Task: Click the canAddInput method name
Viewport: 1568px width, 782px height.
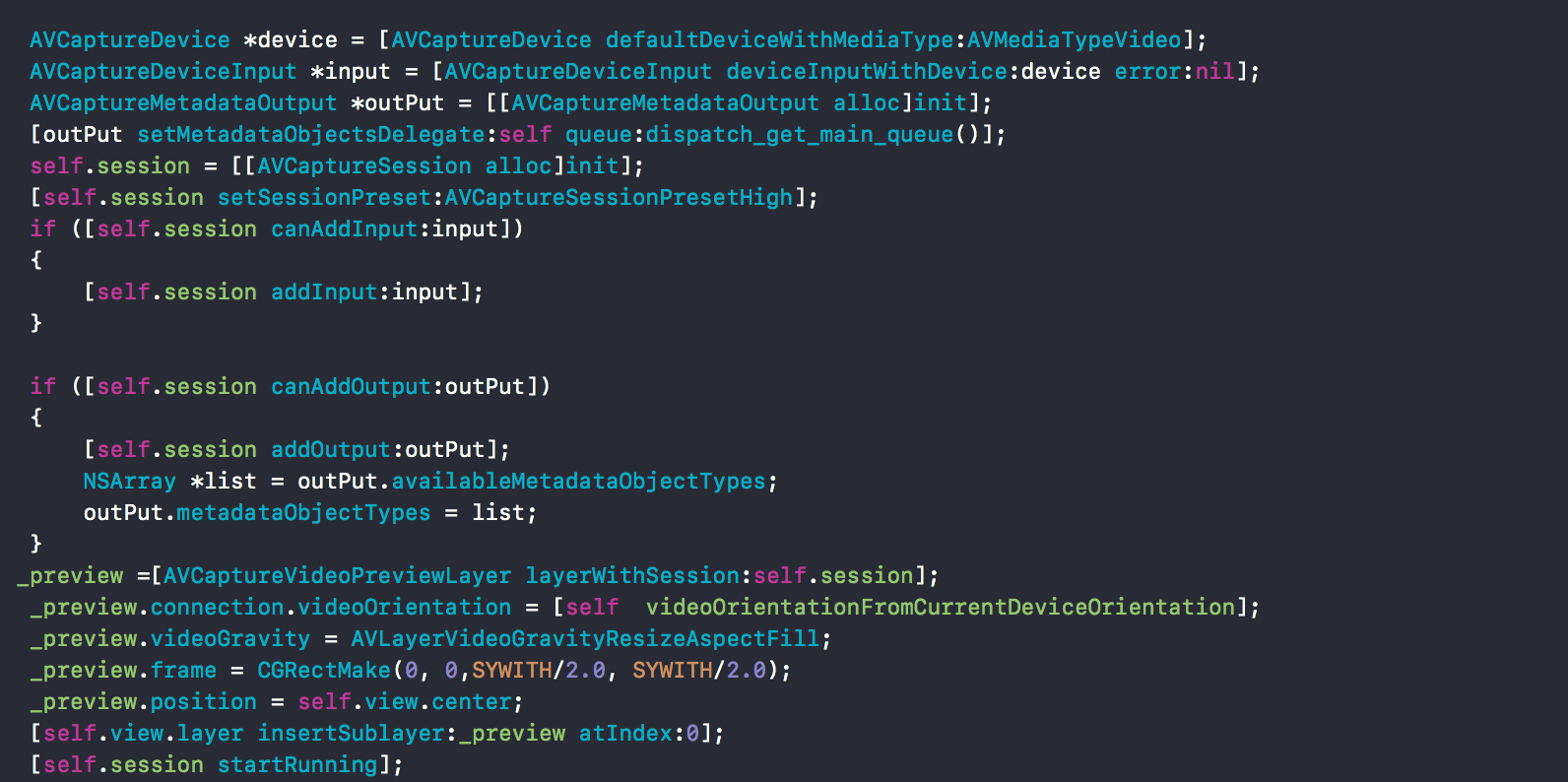Action: pos(345,229)
